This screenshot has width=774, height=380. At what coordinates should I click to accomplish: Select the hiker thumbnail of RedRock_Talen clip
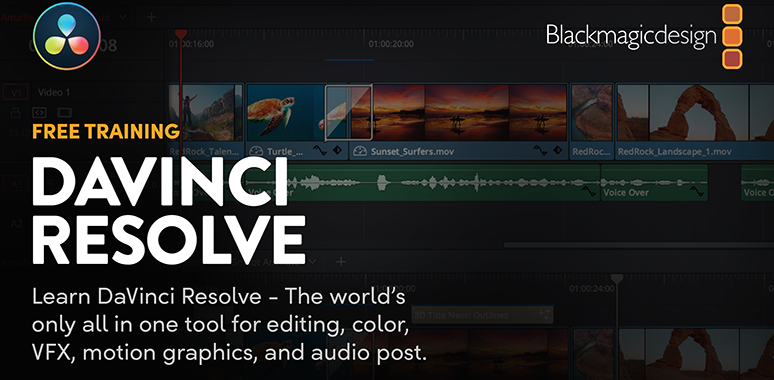[201, 113]
